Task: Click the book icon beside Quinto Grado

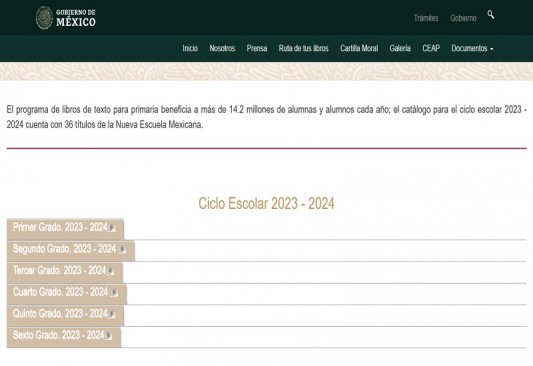Action: pos(111,314)
